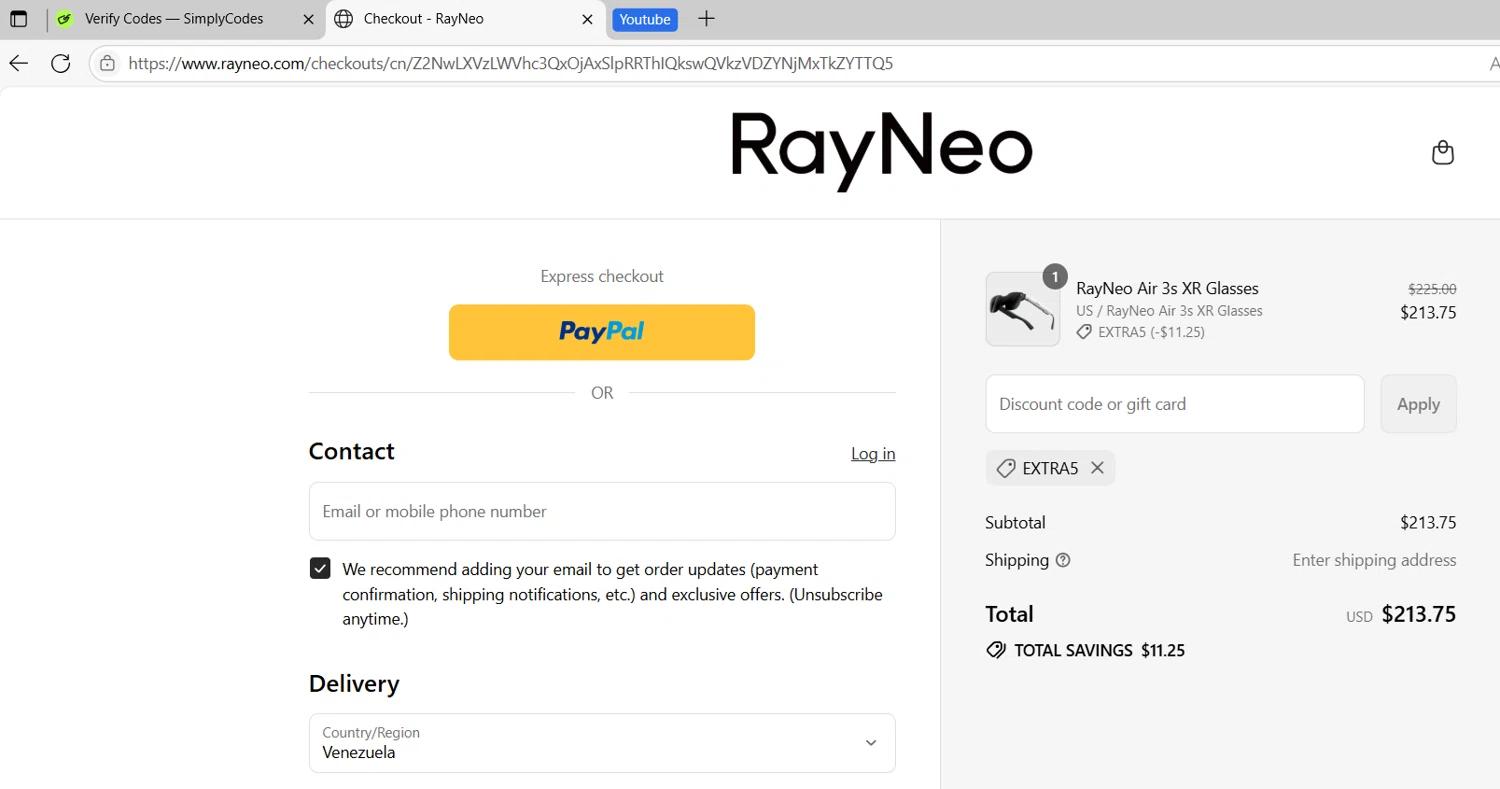This screenshot has width=1500, height=789.
Task: Reload the checkout page
Action: (x=61, y=64)
